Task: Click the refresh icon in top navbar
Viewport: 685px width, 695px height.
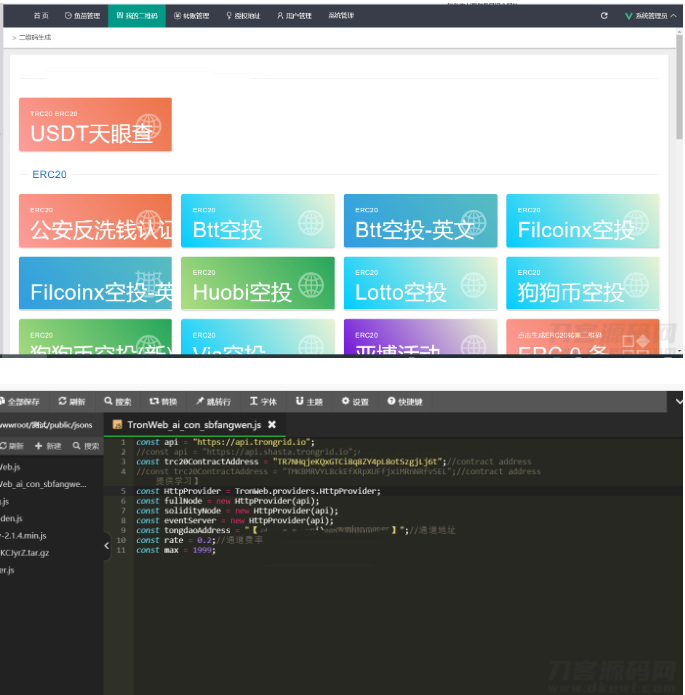Action: pos(604,16)
